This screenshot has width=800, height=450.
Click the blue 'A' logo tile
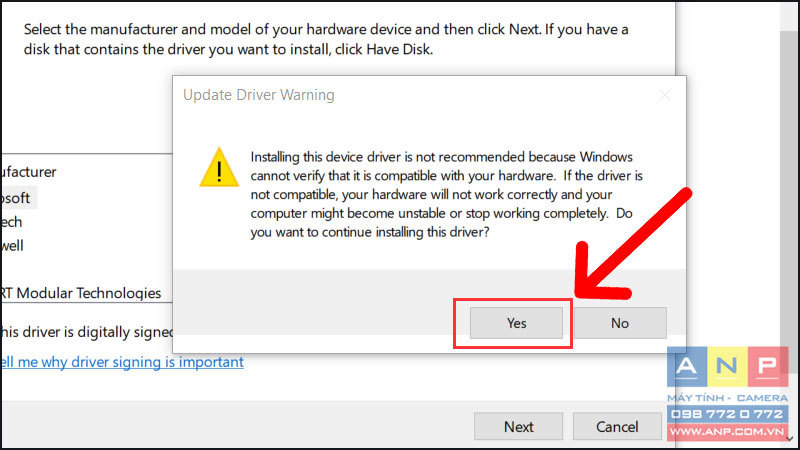pyautogui.click(x=687, y=366)
